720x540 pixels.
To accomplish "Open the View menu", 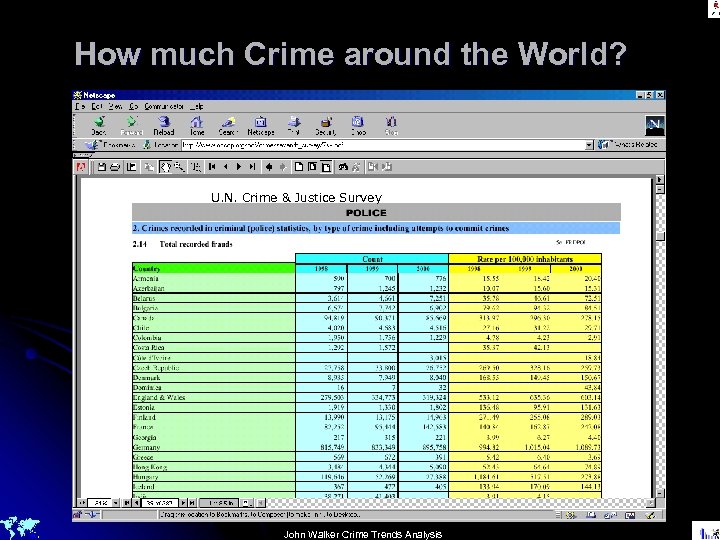I will (115, 107).
